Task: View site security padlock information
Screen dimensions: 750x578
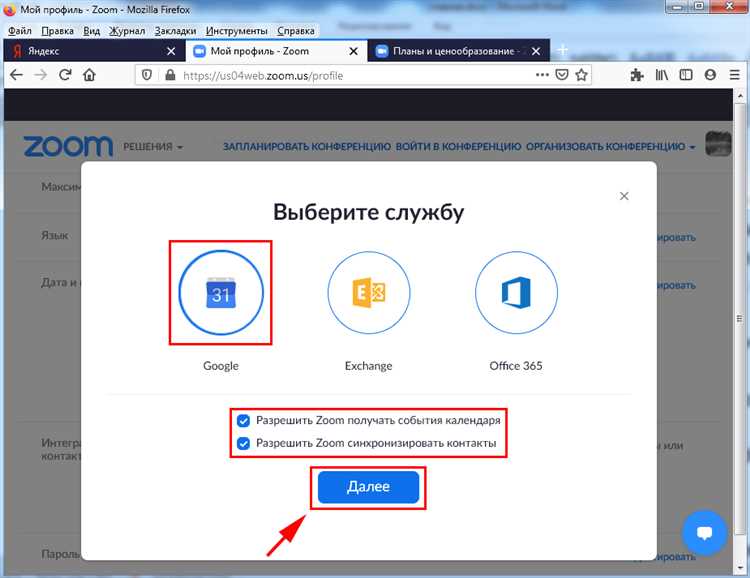Action: tap(170, 75)
